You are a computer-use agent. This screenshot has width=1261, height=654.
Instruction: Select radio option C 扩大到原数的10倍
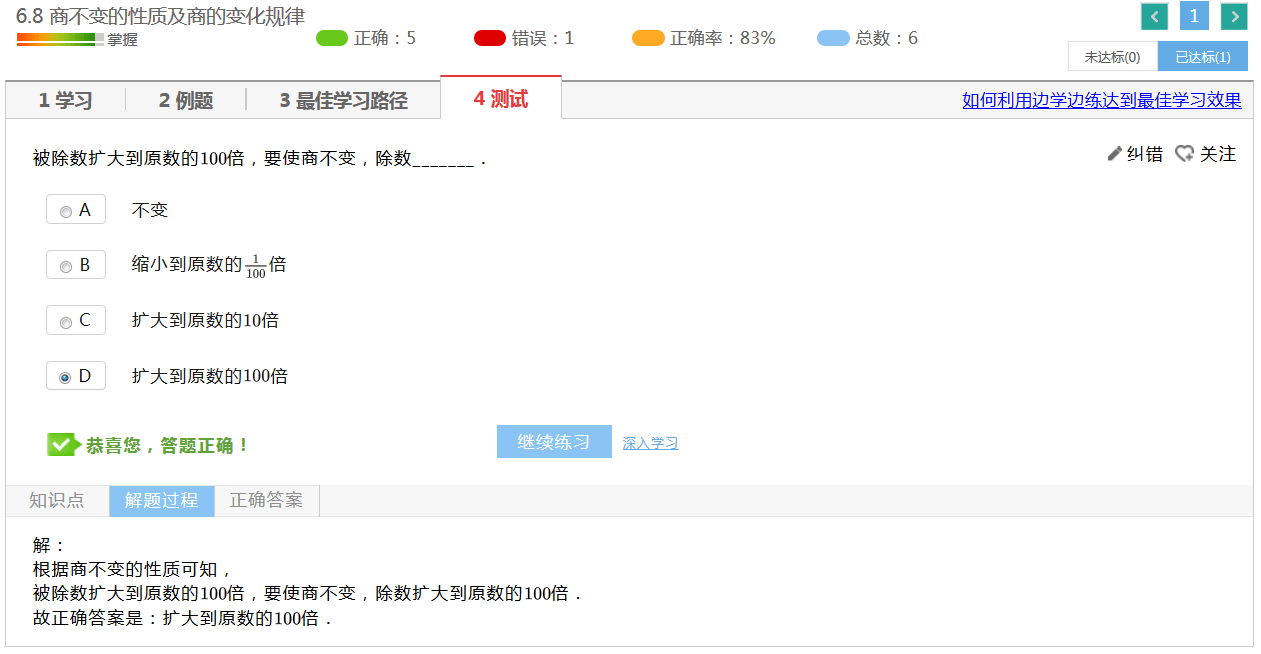[x=66, y=322]
